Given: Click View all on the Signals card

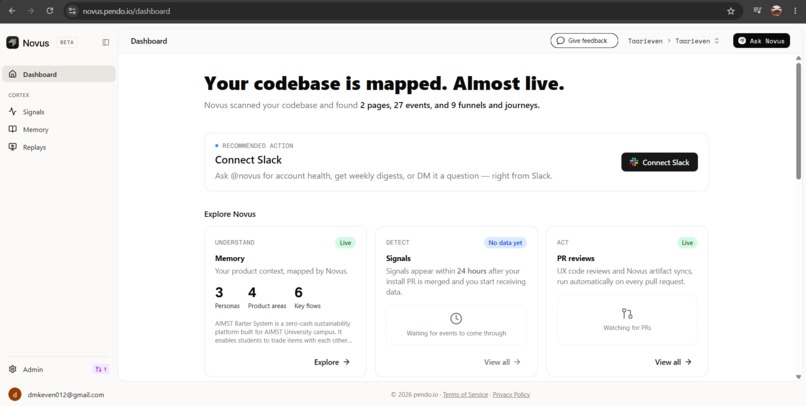Looking at the screenshot, I should click(502, 362).
